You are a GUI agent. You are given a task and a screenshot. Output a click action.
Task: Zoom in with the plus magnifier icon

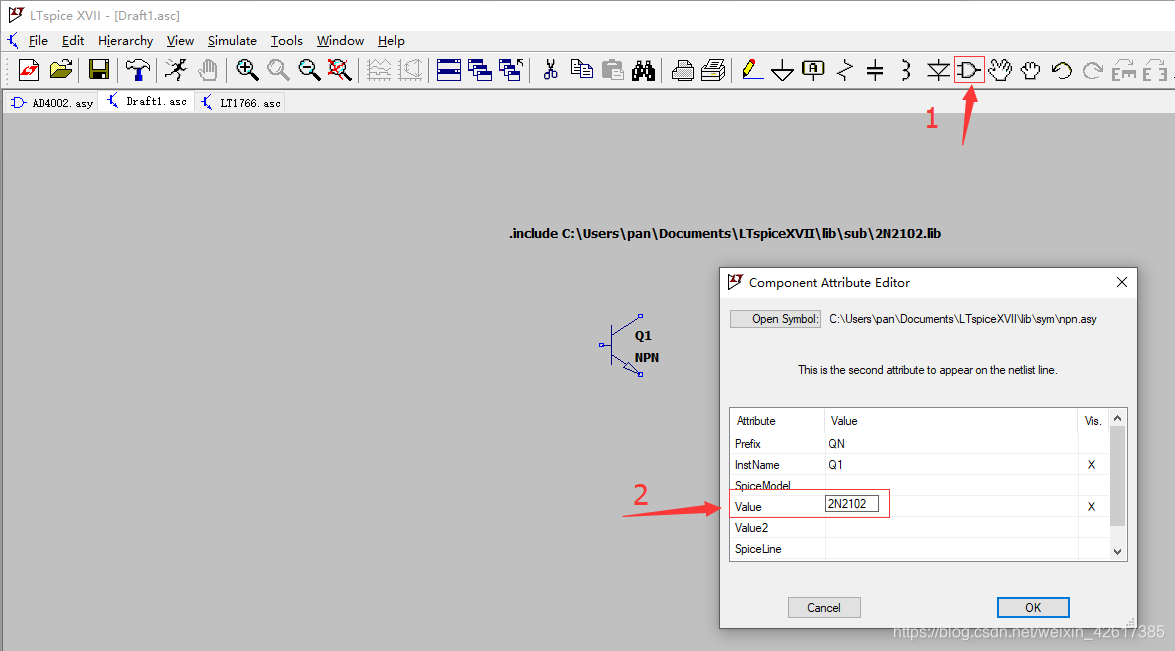pos(247,70)
